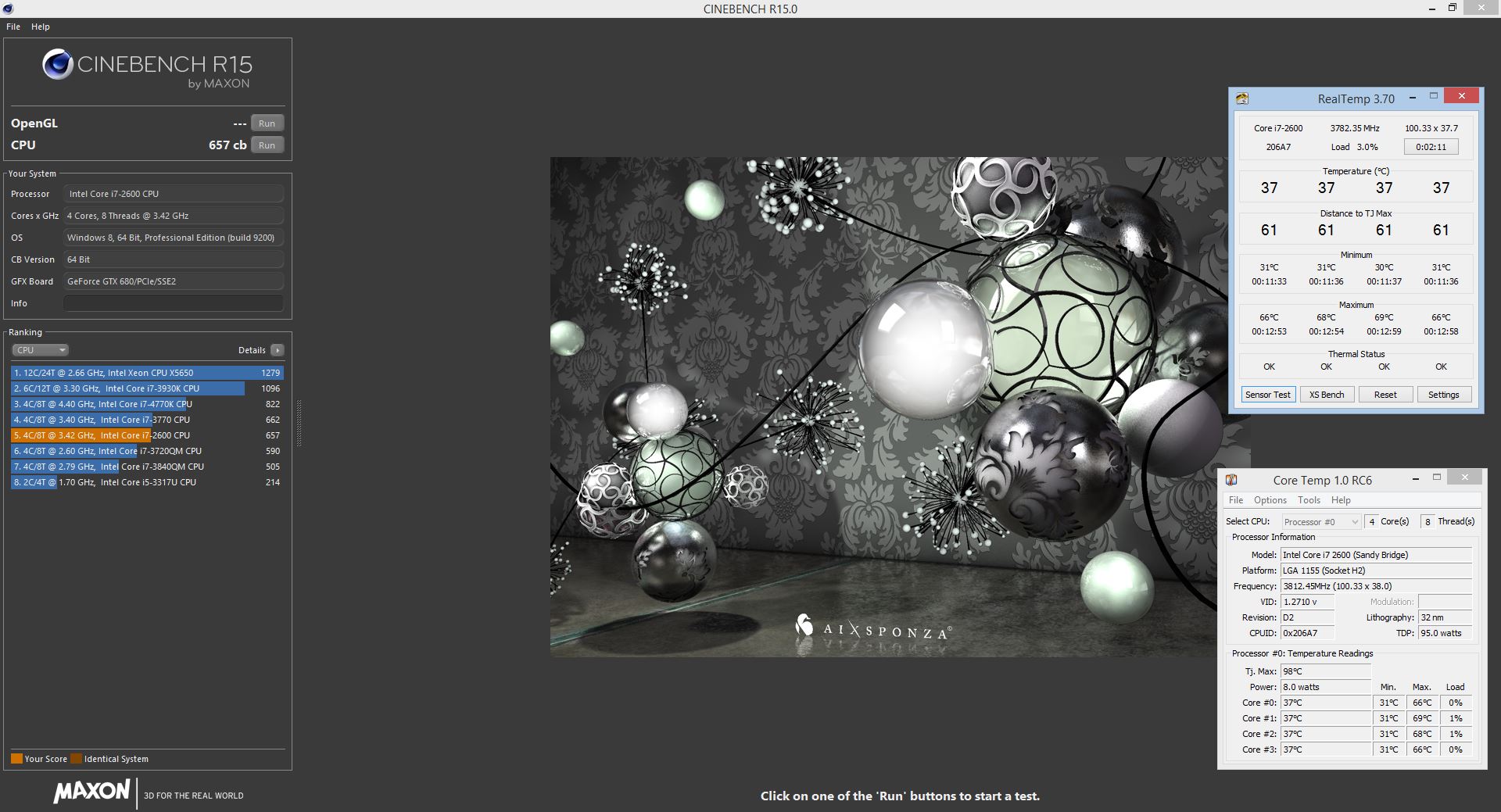Click the Power field showing 8.0 watts
The height and width of the screenshot is (812, 1501).
1326,687
